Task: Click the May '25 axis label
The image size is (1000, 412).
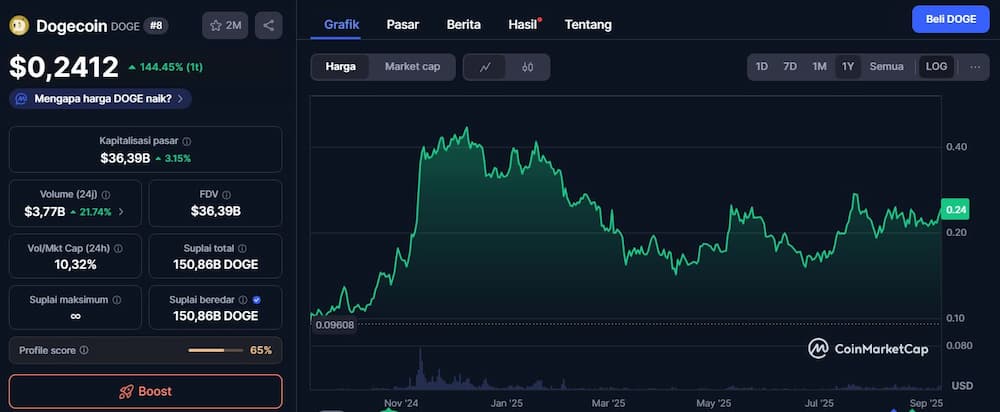Action: (714, 403)
